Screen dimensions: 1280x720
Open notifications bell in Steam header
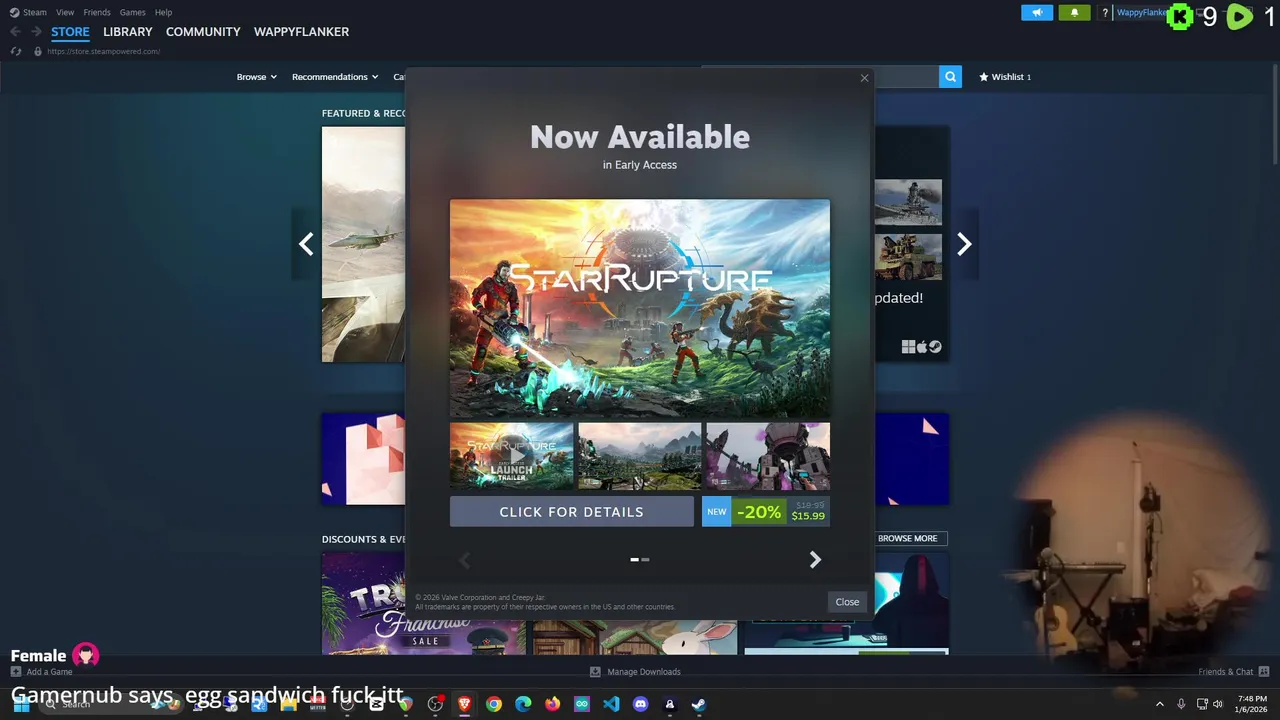[x=1074, y=13]
